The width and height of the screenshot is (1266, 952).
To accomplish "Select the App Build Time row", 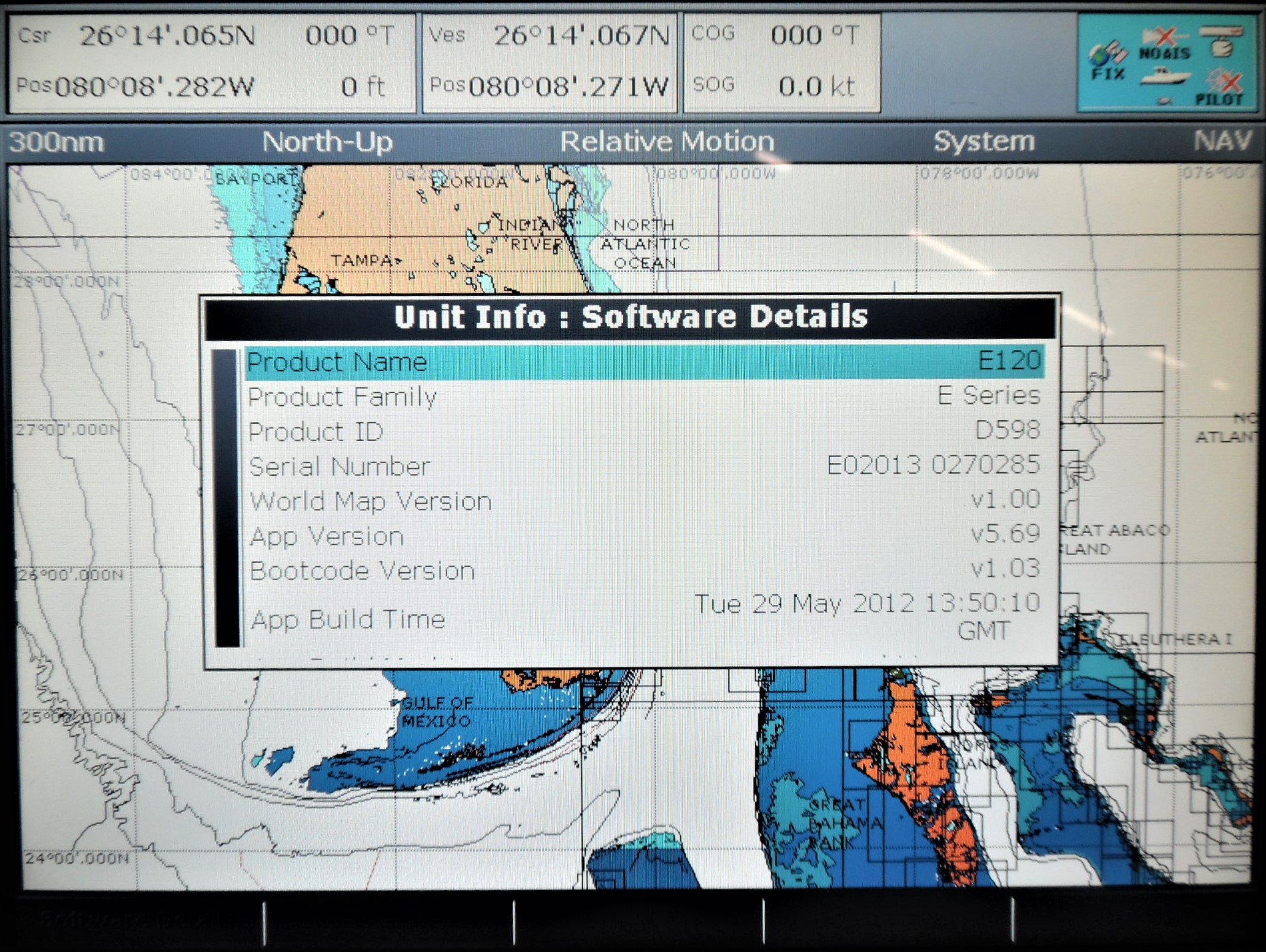I will [644, 618].
